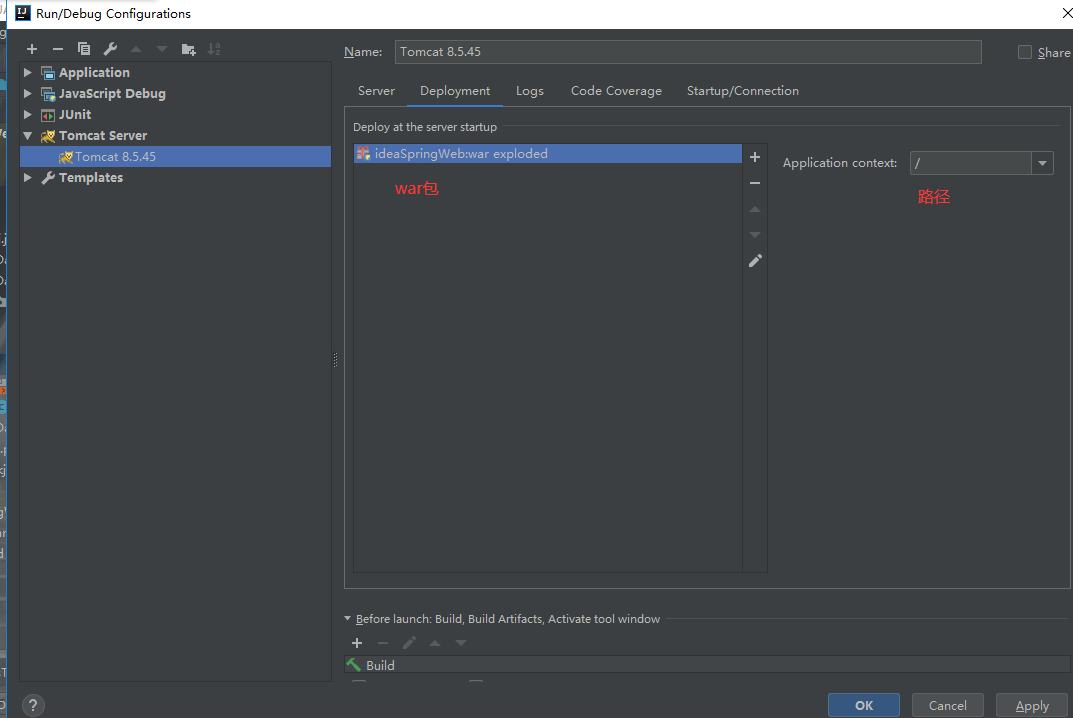Image resolution: width=1073 pixels, height=718 pixels.
Task: Add a deployment artifact
Action: pyautogui.click(x=755, y=157)
